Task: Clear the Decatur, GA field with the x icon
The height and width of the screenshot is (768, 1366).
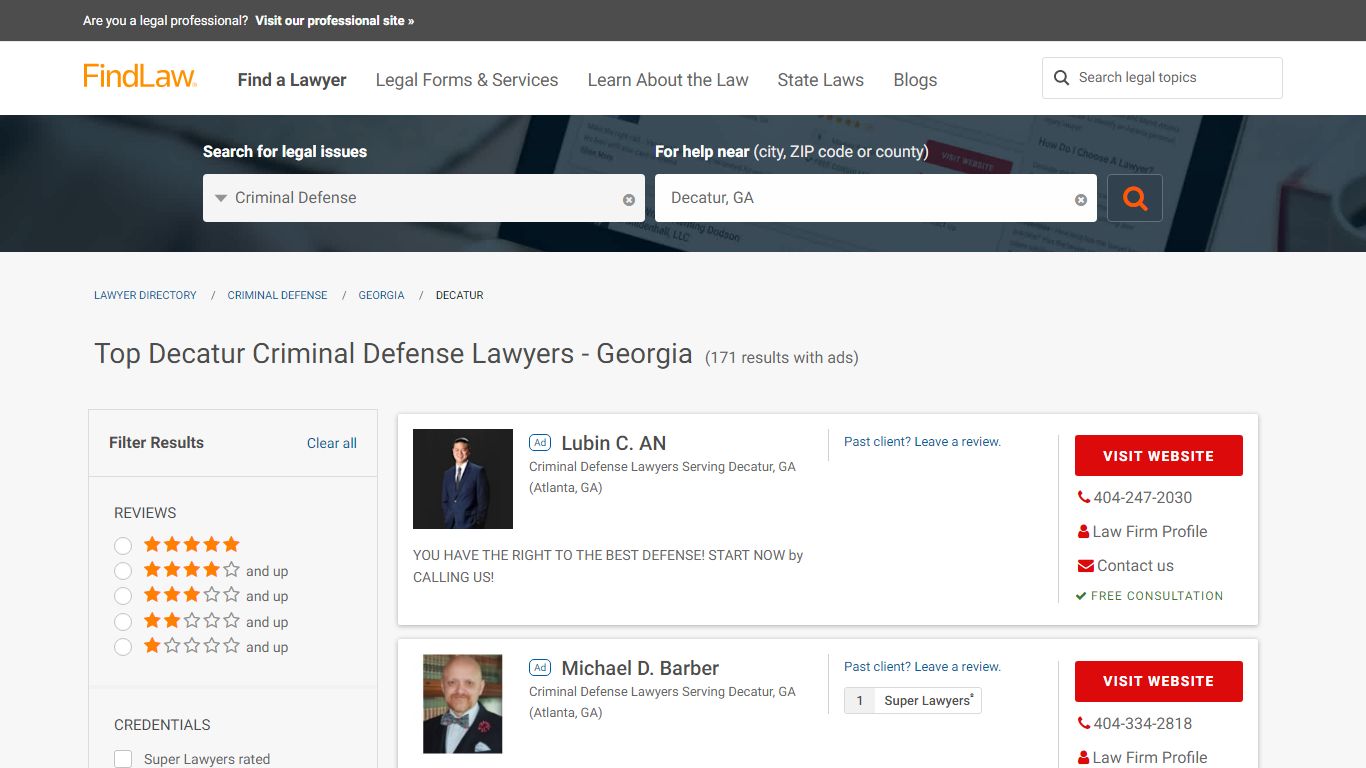Action: pyautogui.click(x=1081, y=200)
